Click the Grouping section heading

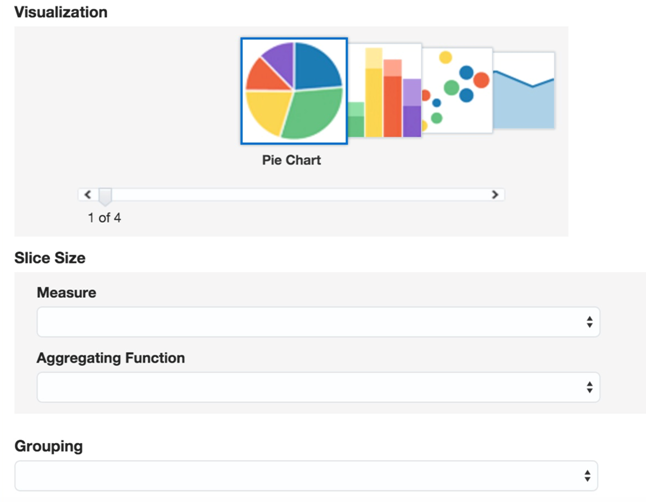coord(49,446)
